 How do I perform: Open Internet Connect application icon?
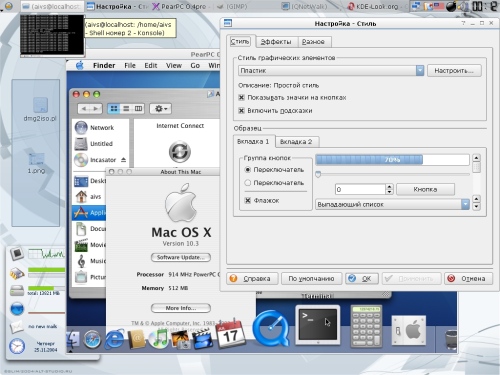[x=180, y=151]
